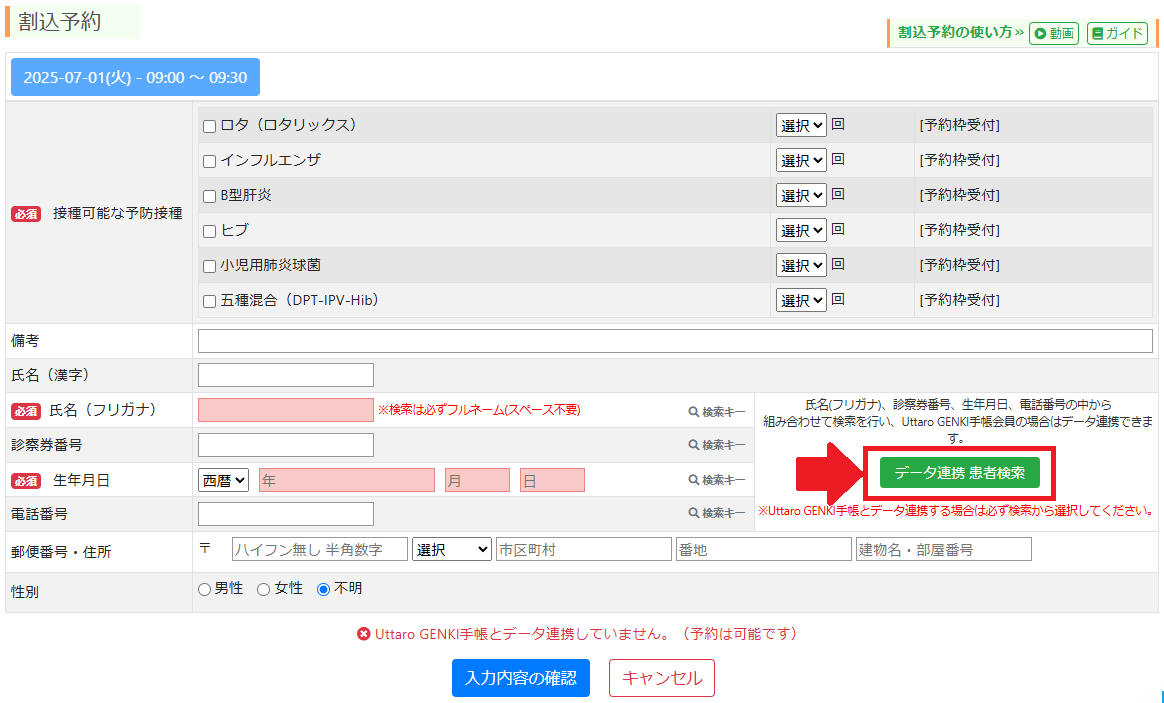1164x703 pixels.
Task: Open the 西暦 calendar era dropdown
Action: (x=223, y=480)
